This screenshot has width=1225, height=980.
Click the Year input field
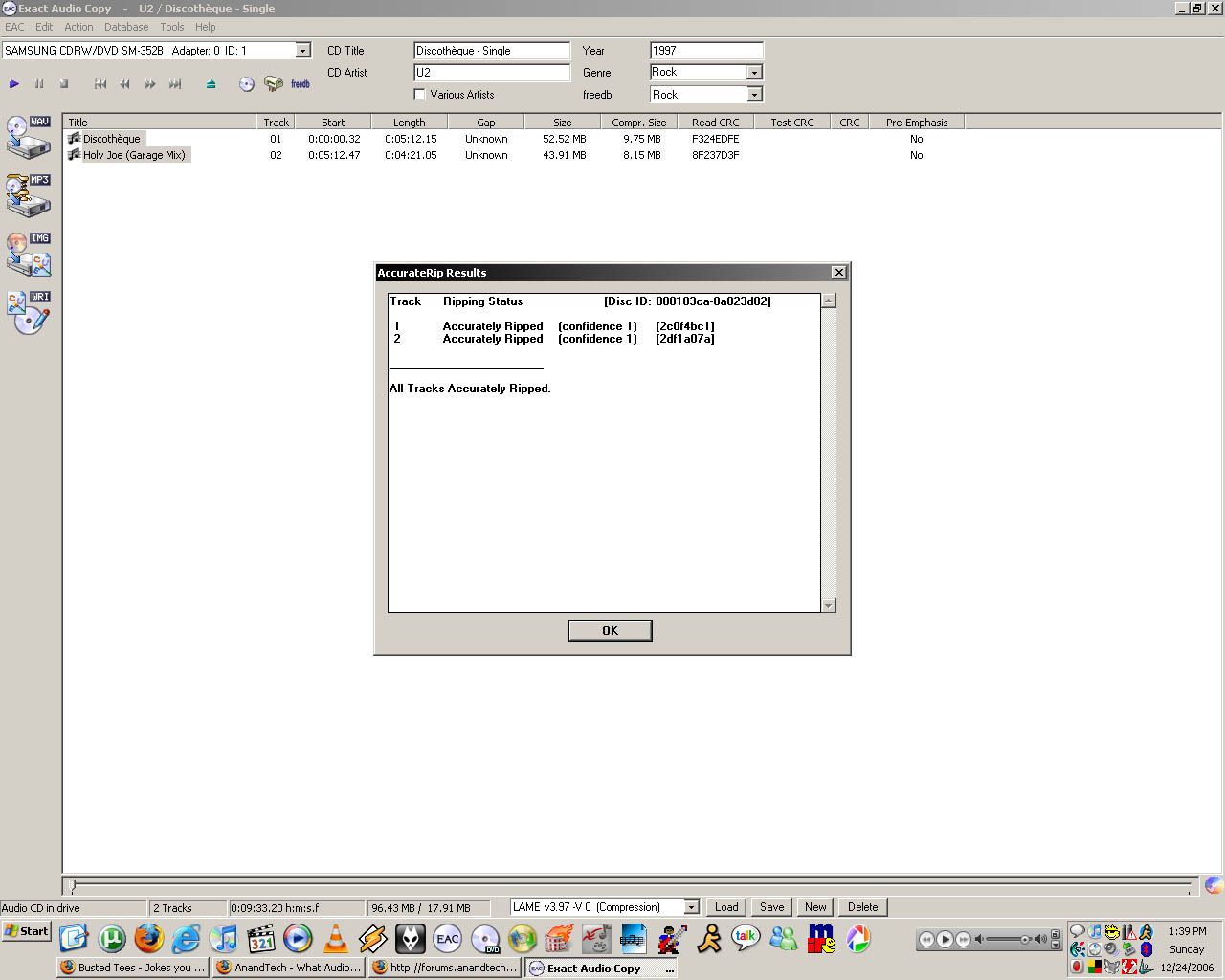click(706, 51)
